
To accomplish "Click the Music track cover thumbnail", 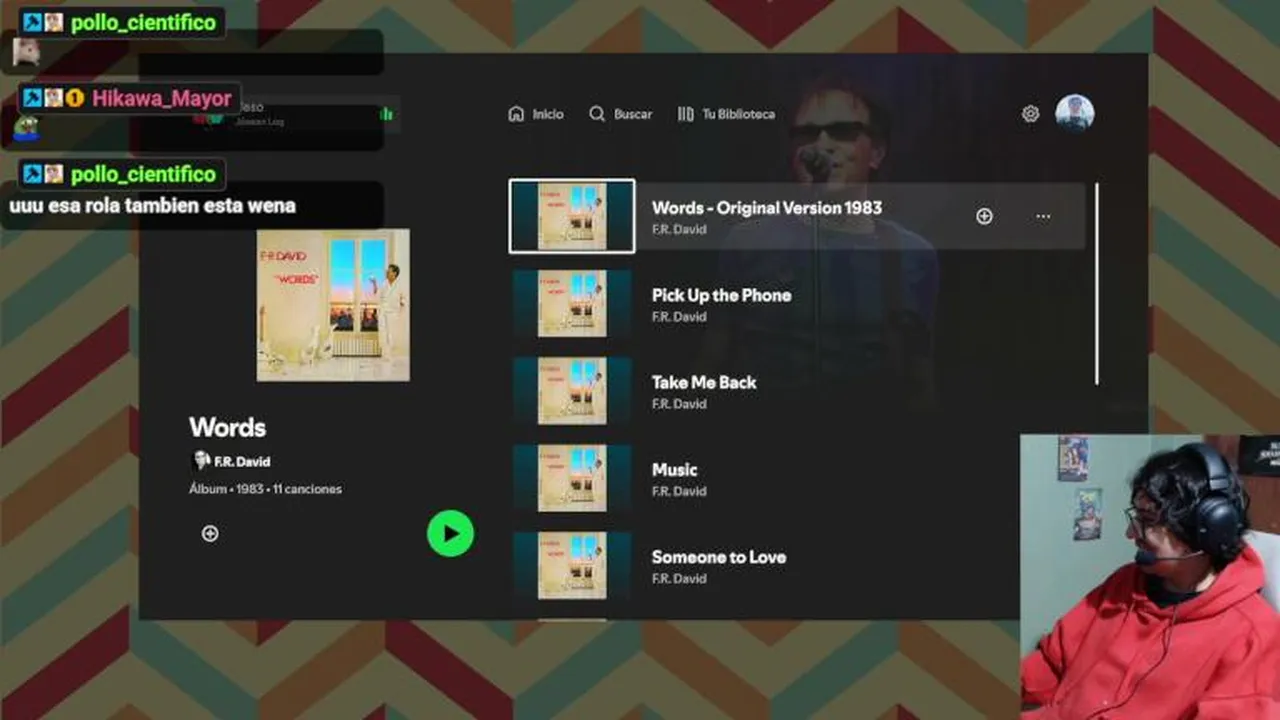I will [x=572, y=478].
